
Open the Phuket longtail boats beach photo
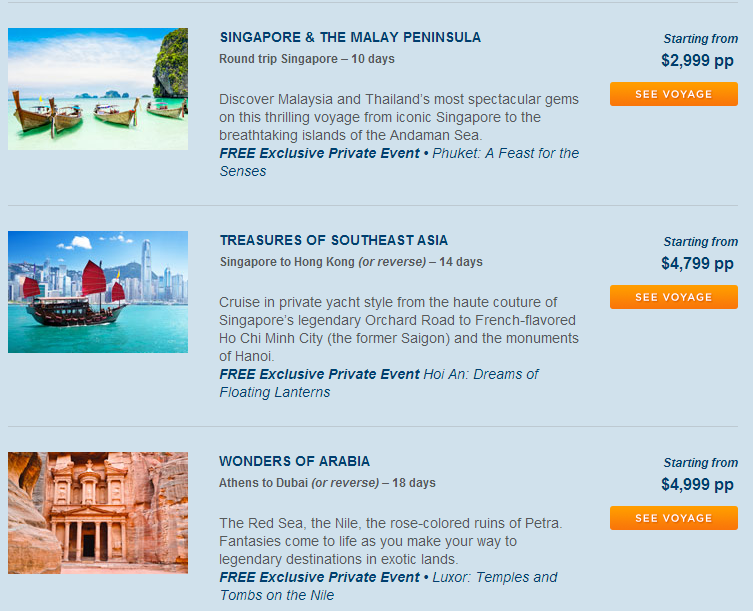click(98, 89)
